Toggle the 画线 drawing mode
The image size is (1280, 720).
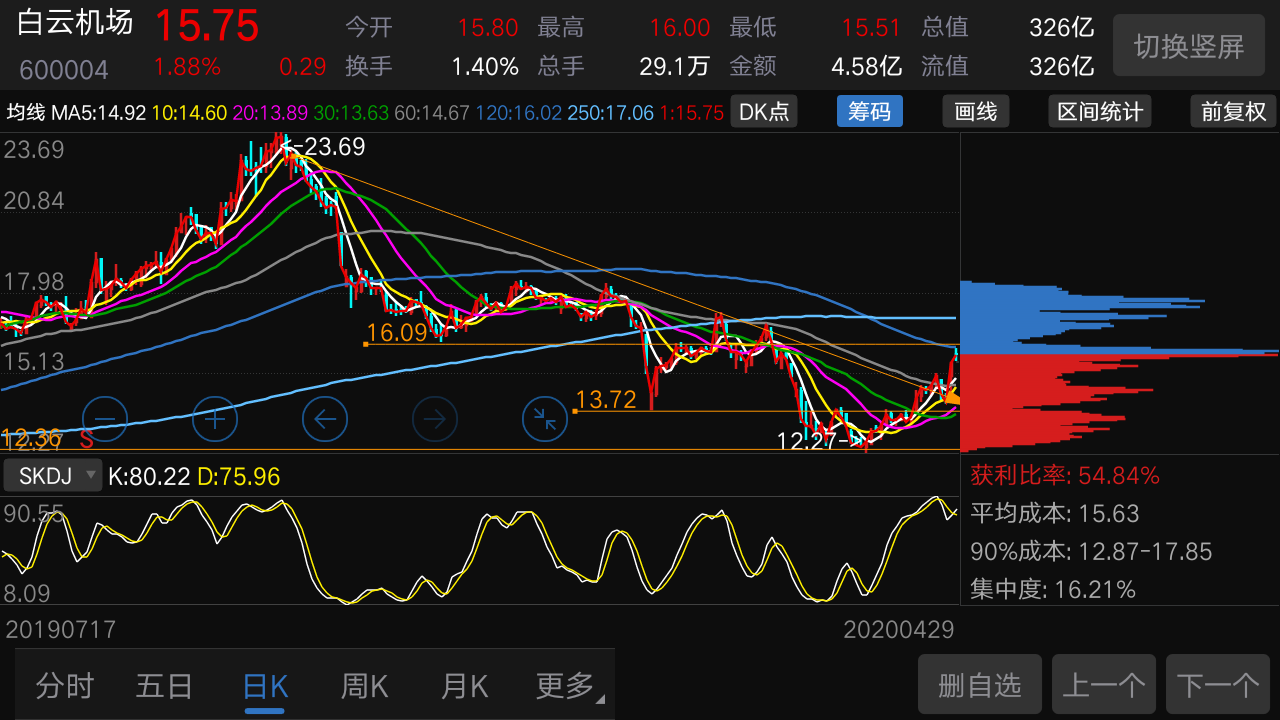[x=976, y=111]
